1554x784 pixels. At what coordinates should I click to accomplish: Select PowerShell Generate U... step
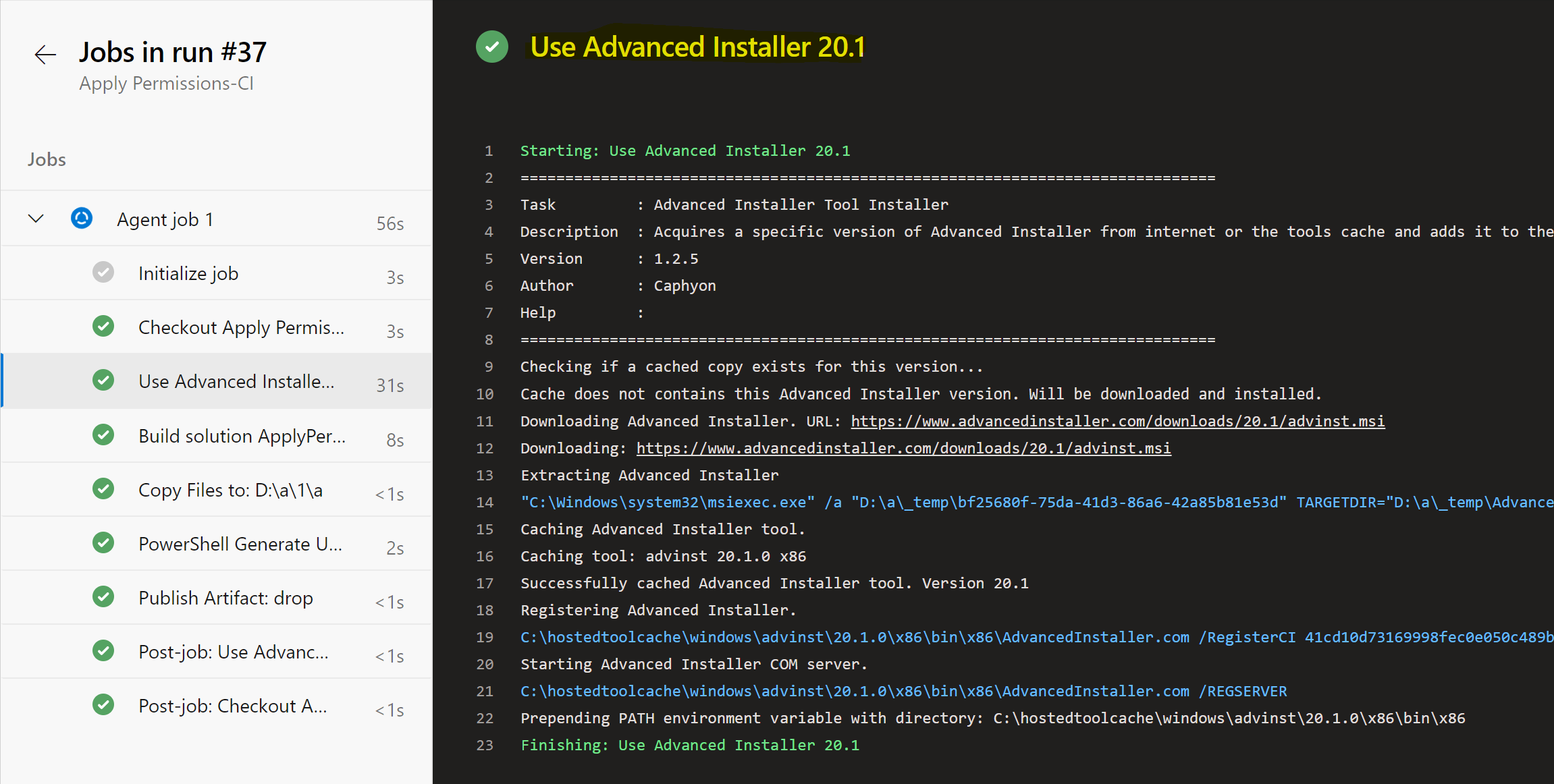tap(240, 544)
